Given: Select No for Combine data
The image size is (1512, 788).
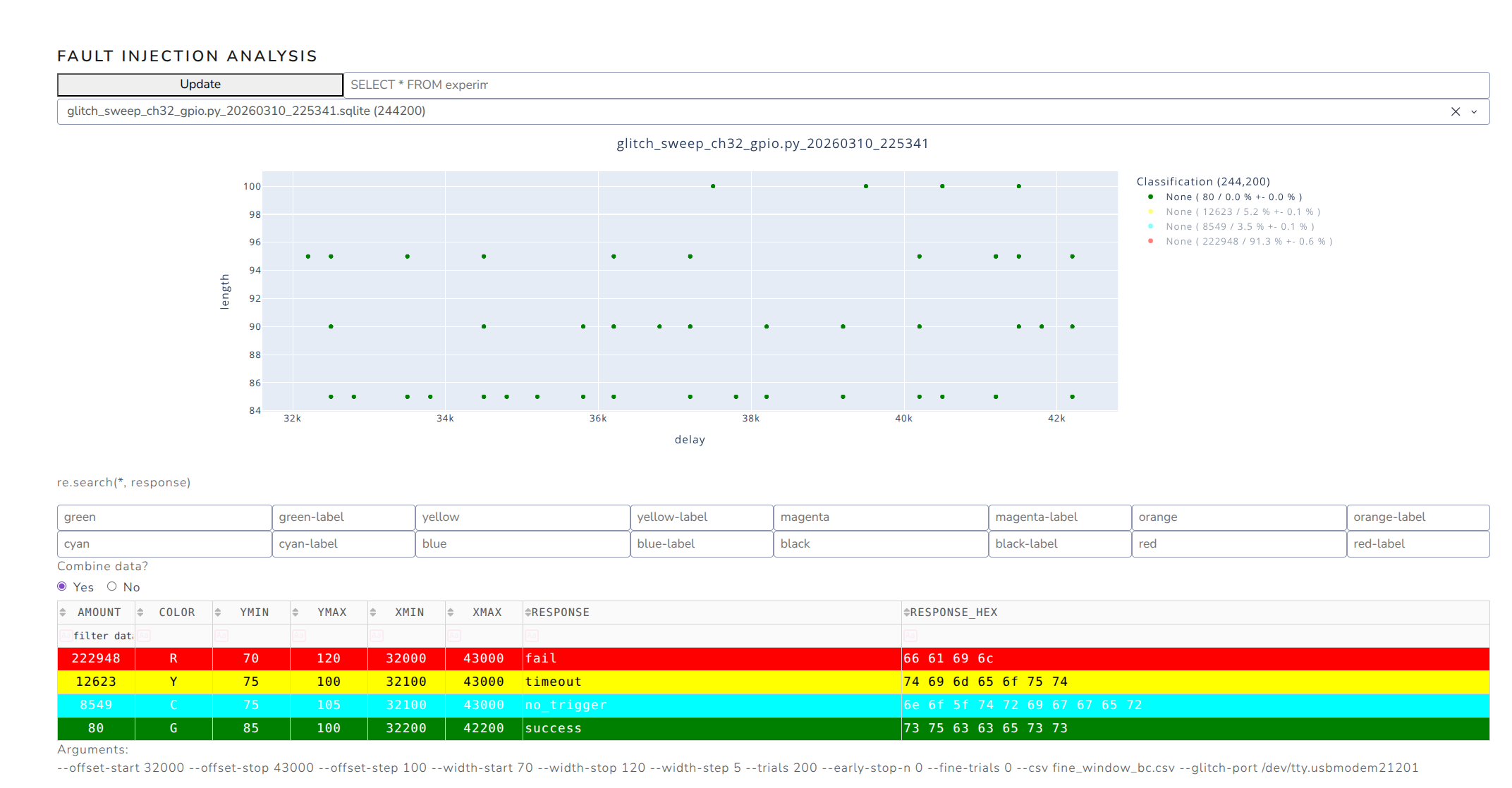Looking at the screenshot, I should [x=111, y=586].
